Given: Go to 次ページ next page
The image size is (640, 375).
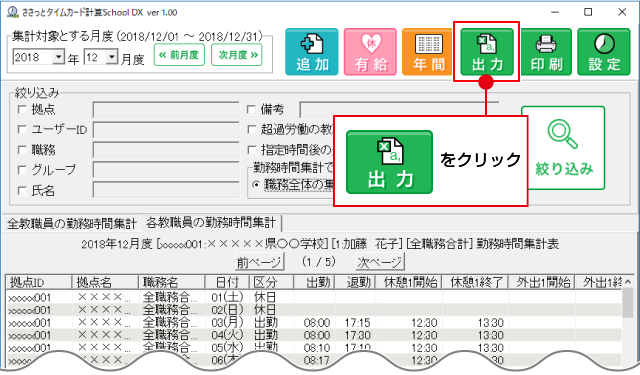Looking at the screenshot, I should (x=379, y=262).
